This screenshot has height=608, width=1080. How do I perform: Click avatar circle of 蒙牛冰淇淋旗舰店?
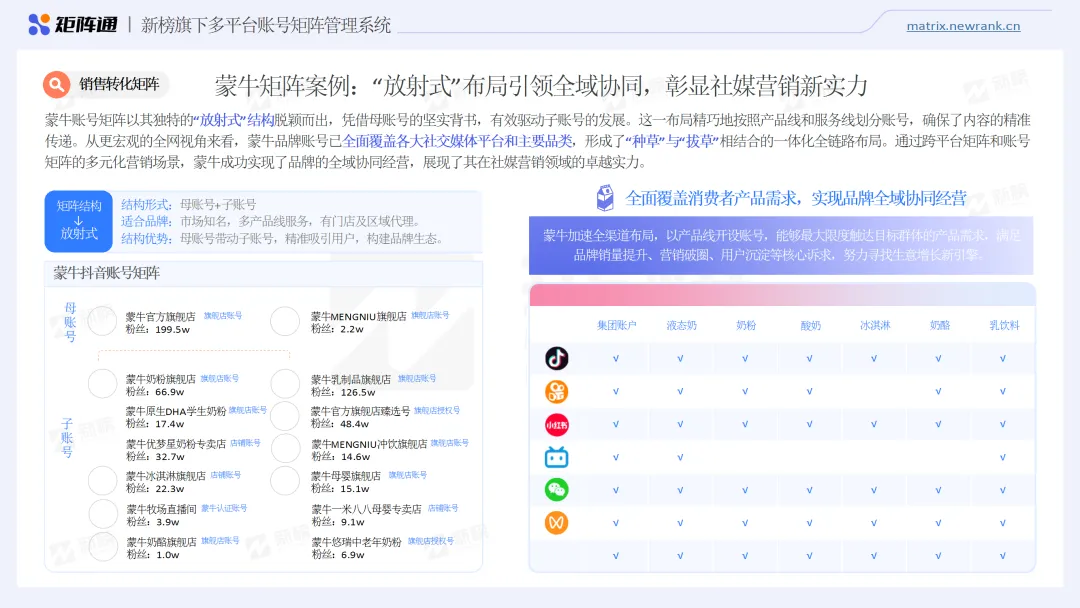click(x=102, y=481)
